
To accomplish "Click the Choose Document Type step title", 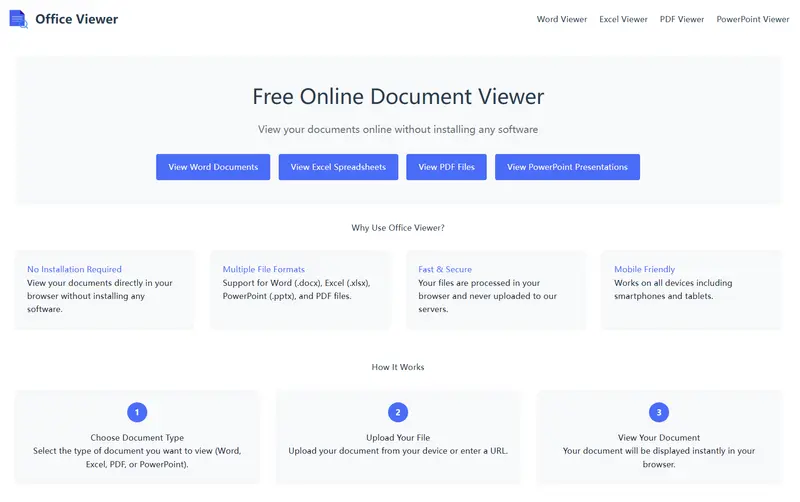I will pos(137,438).
